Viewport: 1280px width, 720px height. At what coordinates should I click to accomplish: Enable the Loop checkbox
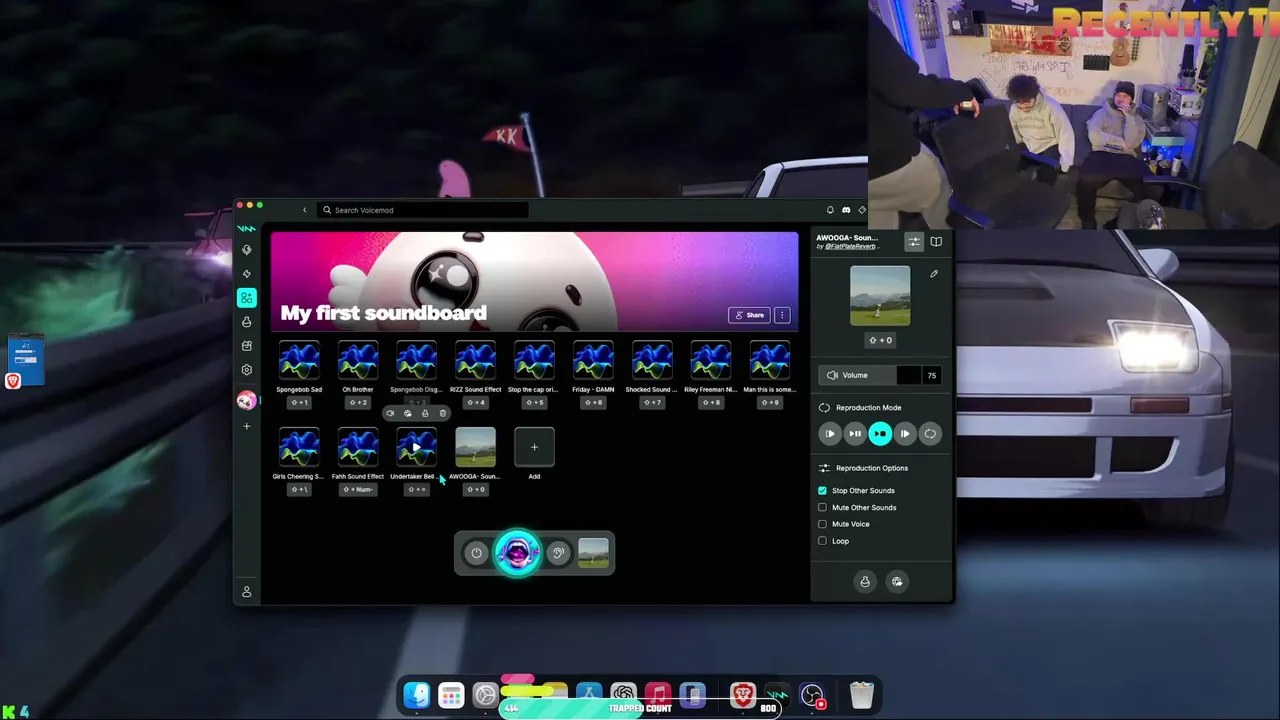click(823, 541)
